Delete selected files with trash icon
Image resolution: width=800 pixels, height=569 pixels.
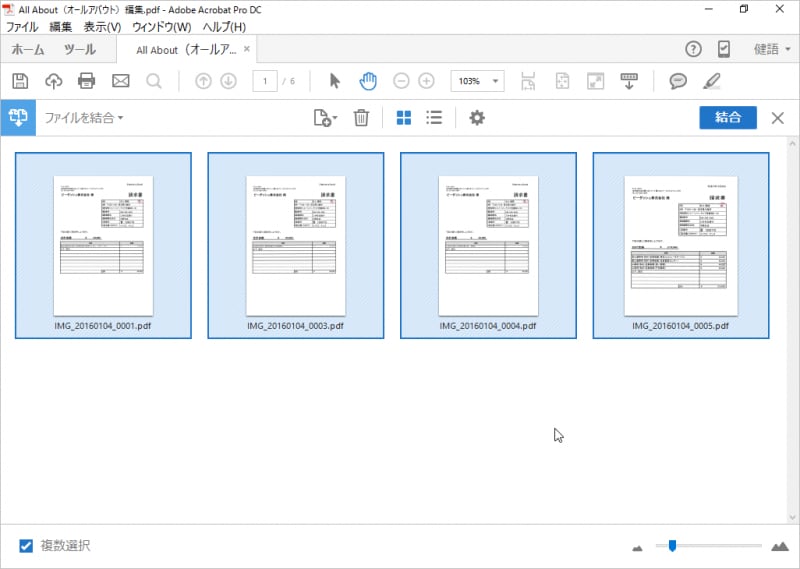point(362,118)
